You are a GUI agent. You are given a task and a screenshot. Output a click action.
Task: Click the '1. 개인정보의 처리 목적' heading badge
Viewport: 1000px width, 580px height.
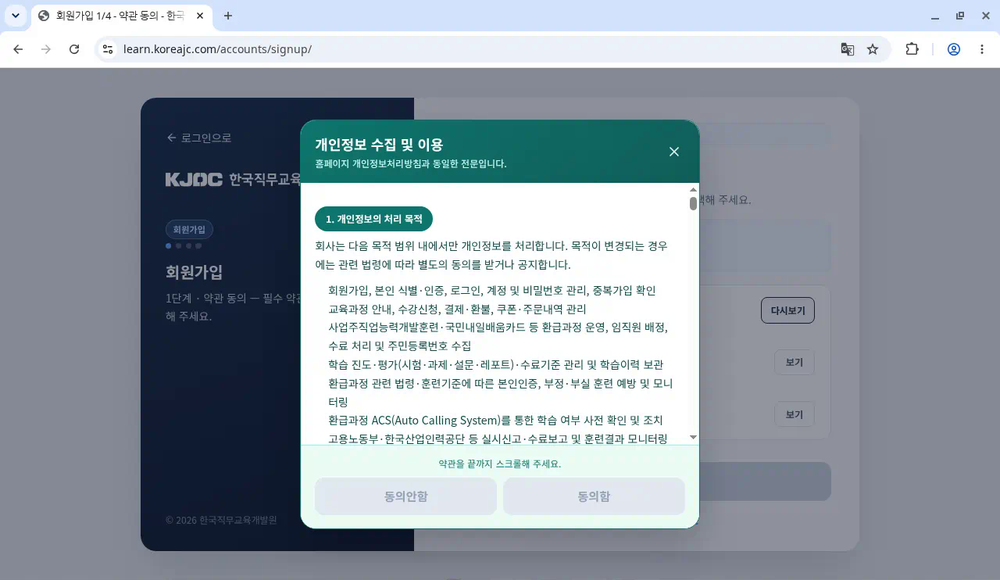coord(374,219)
